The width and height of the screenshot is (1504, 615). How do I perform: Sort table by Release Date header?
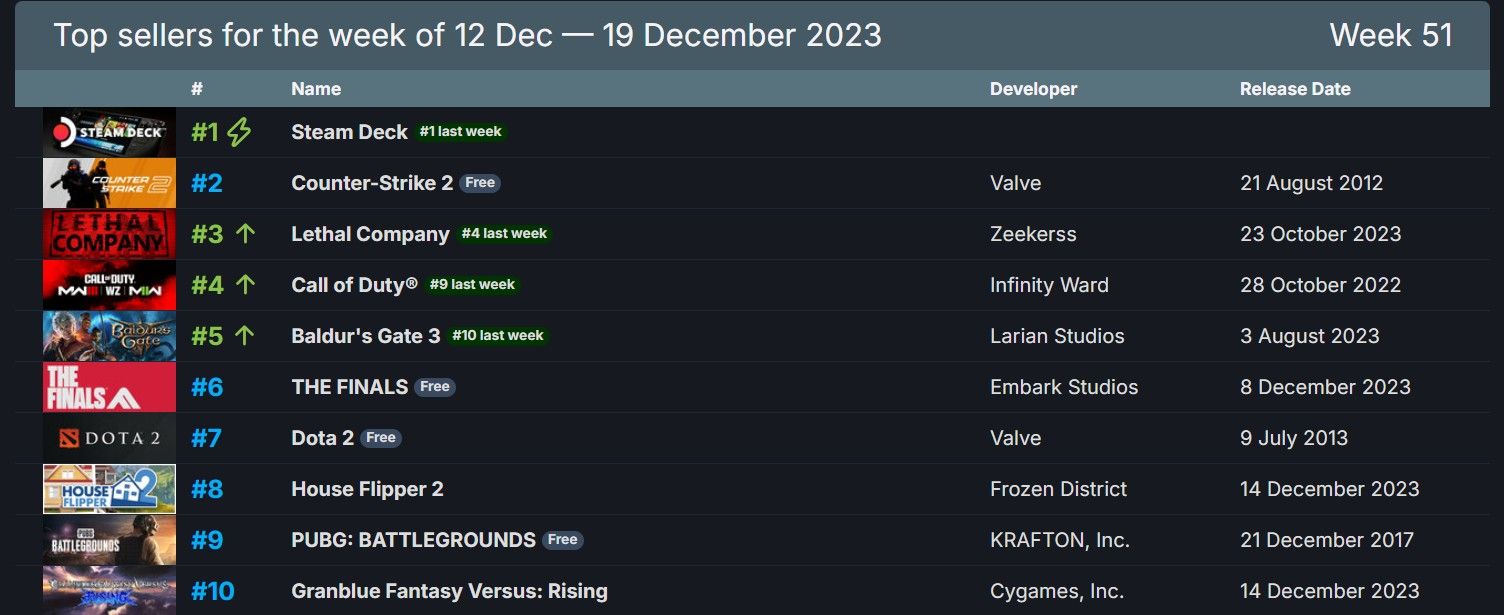pos(1295,89)
